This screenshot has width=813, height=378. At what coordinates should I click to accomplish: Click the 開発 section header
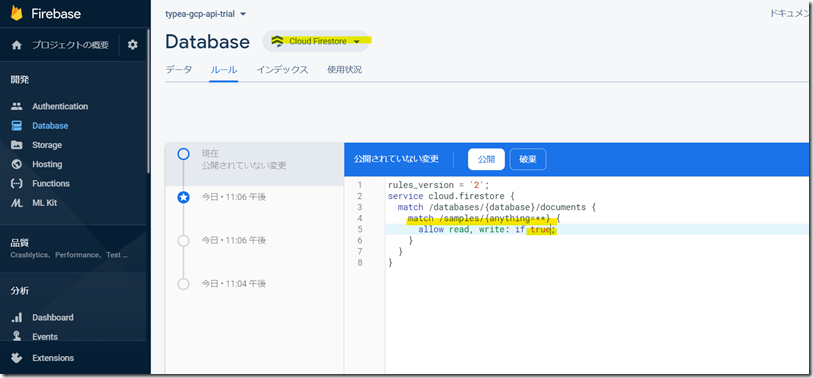[x=20, y=80]
